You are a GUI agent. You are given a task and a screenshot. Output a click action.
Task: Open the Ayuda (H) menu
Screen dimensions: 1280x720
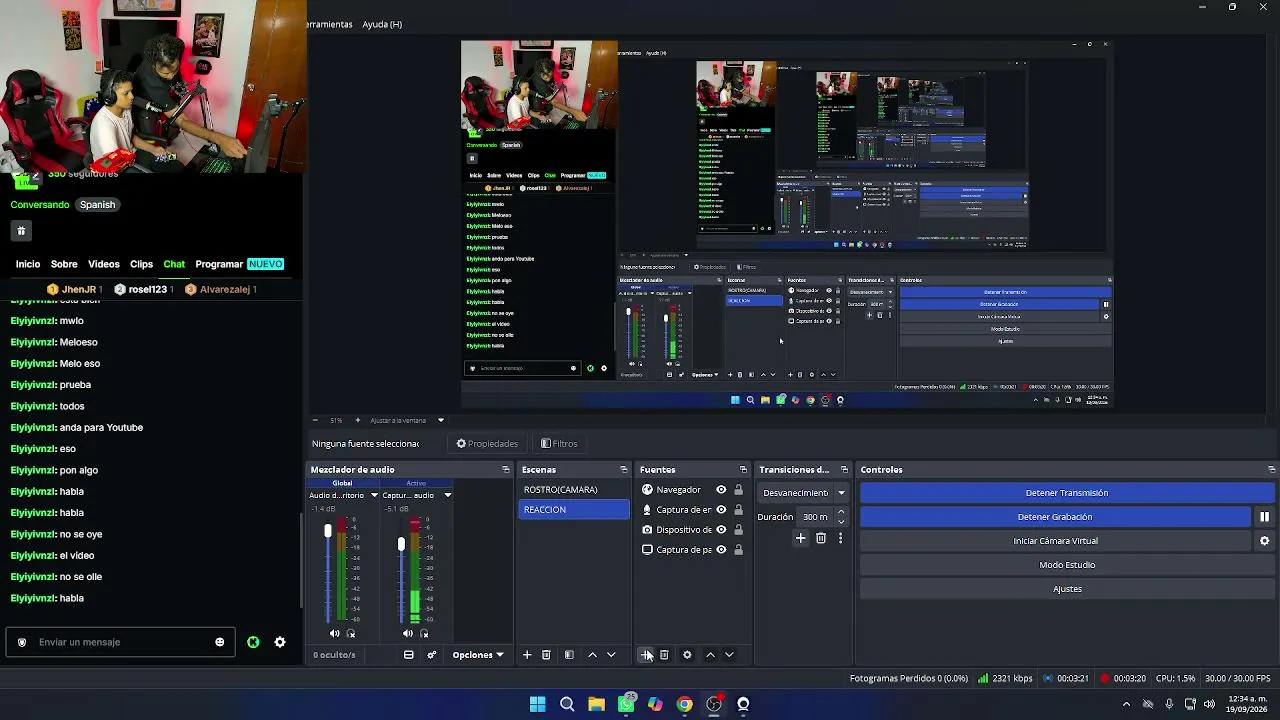(x=382, y=24)
